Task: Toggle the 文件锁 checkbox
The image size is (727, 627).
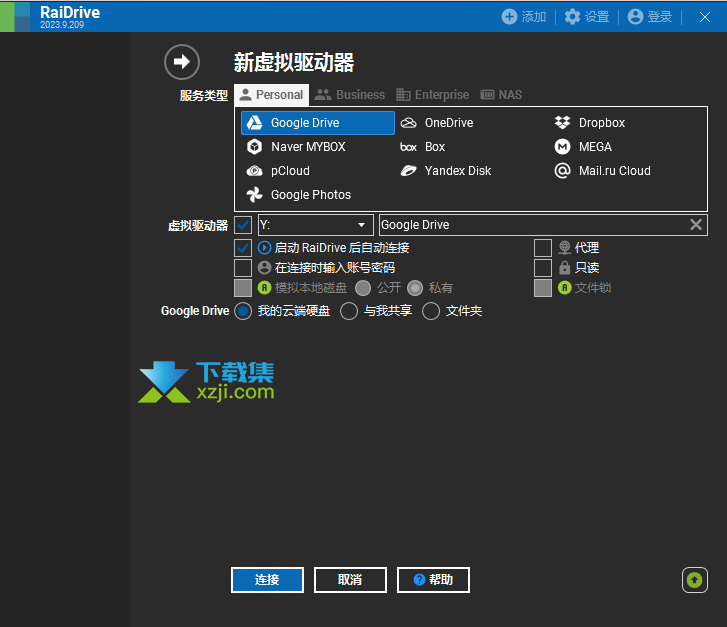Action: [x=543, y=288]
